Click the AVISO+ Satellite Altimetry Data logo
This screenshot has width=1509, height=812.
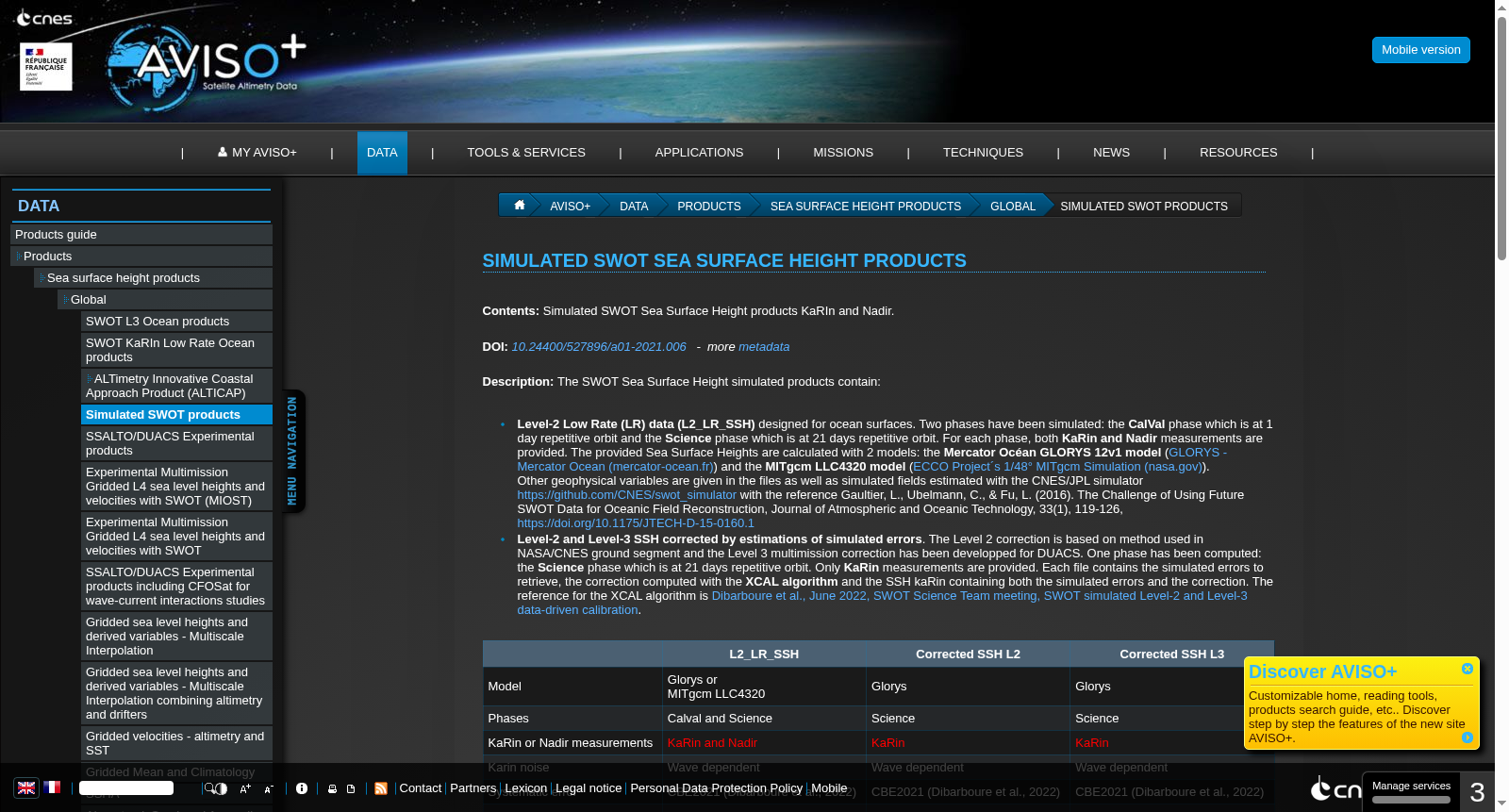(x=207, y=66)
